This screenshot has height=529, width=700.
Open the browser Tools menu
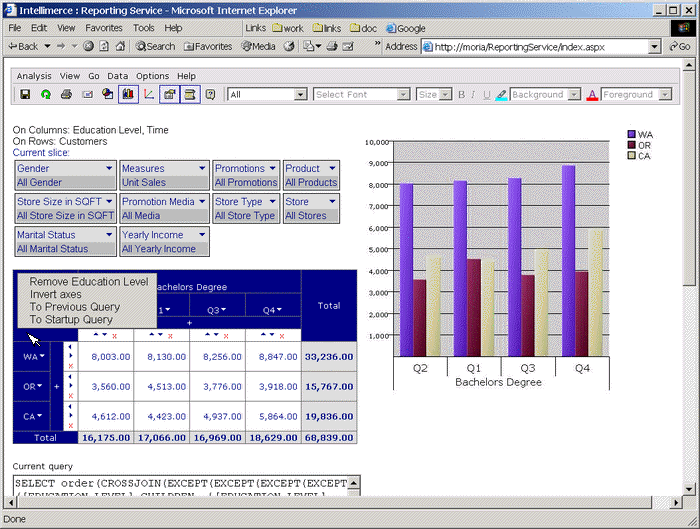(x=143, y=28)
